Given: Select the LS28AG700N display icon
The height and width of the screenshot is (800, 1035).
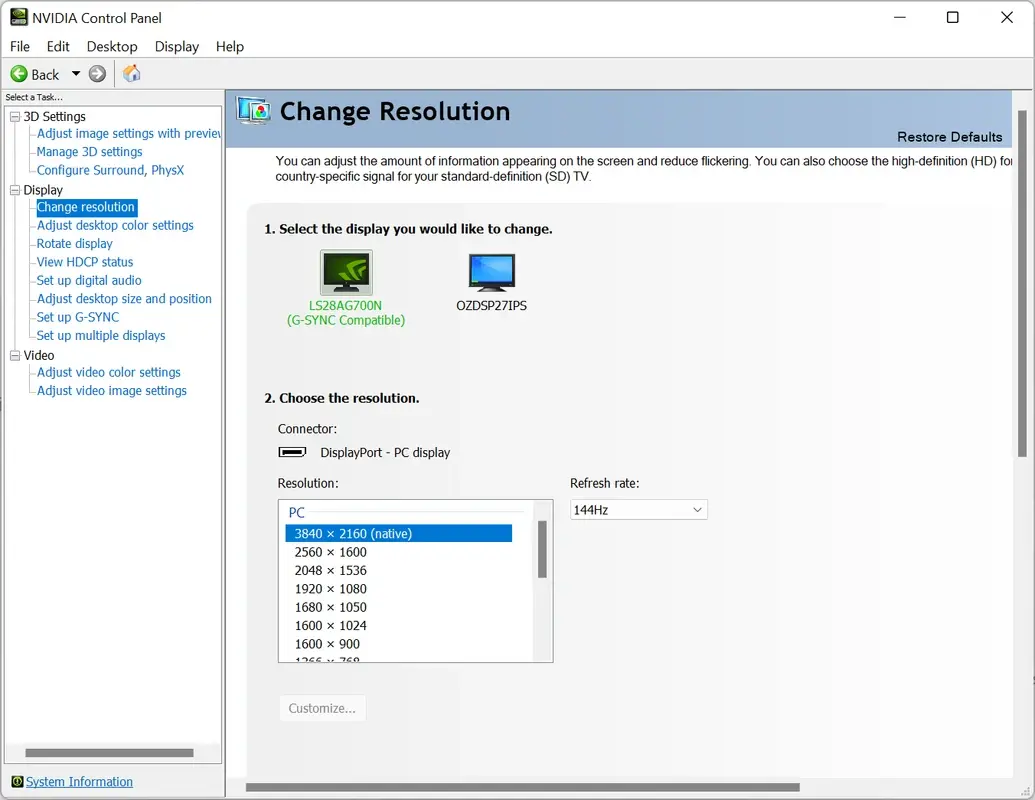Looking at the screenshot, I should click(x=345, y=270).
